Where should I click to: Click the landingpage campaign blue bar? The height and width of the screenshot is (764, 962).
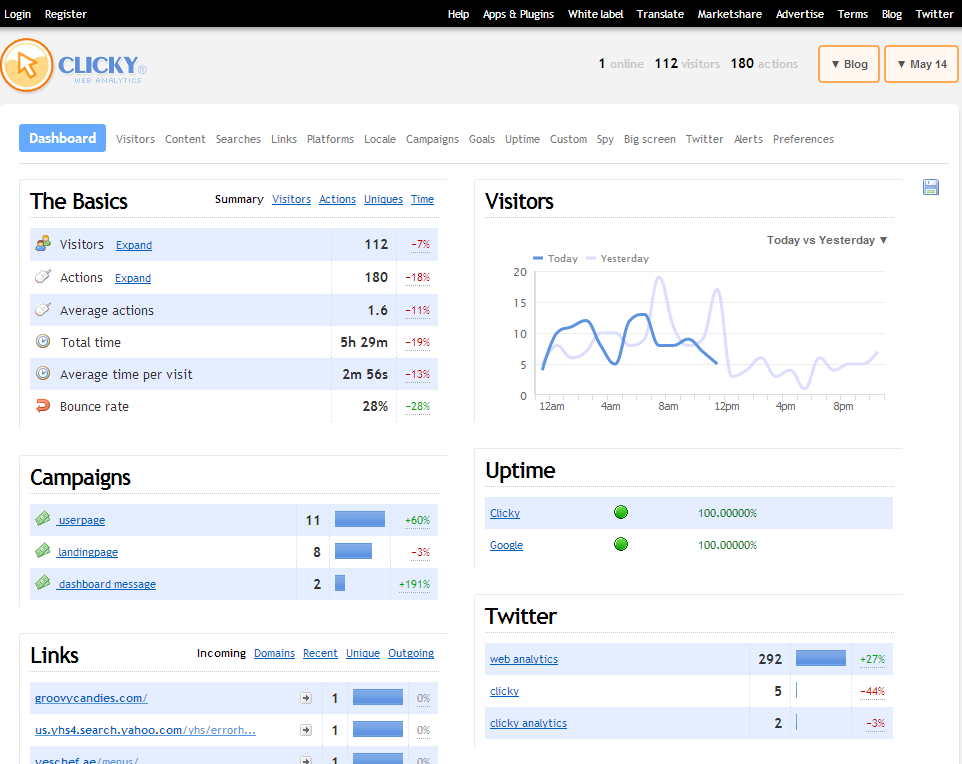[x=353, y=551]
